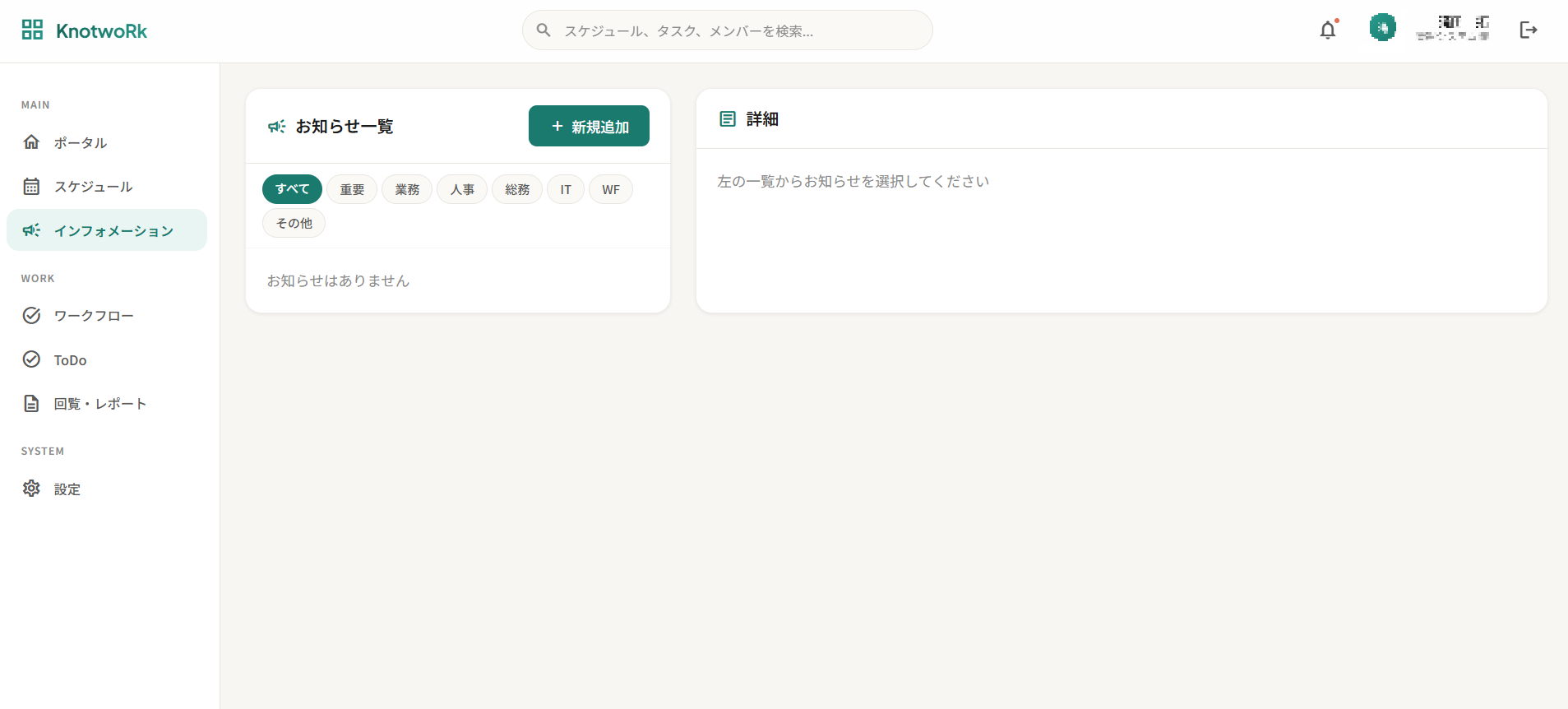
Task: Click the KnotwoRk grid logo icon
Action: [x=32, y=30]
